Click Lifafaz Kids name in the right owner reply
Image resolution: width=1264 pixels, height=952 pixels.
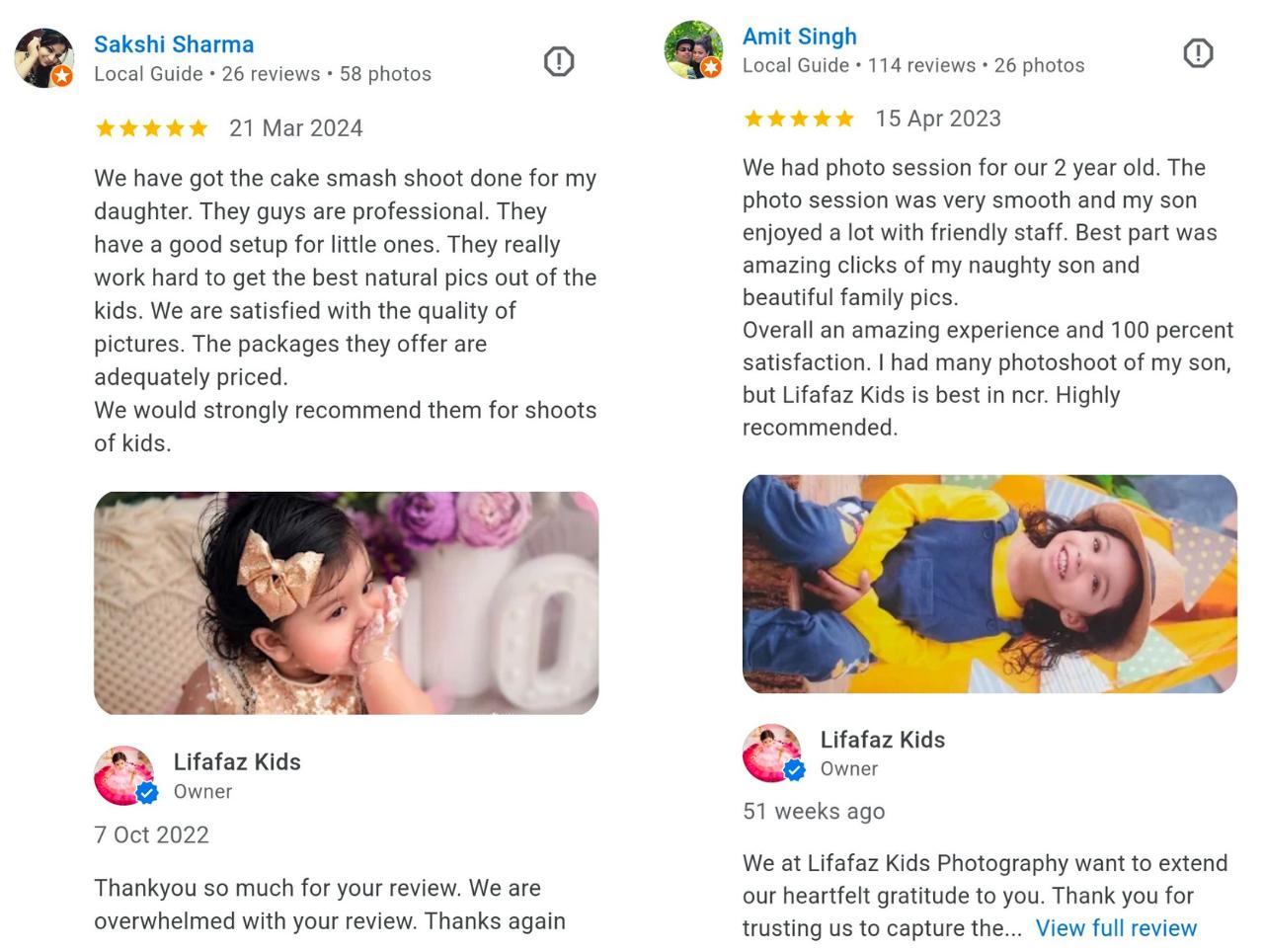pyautogui.click(x=883, y=740)
